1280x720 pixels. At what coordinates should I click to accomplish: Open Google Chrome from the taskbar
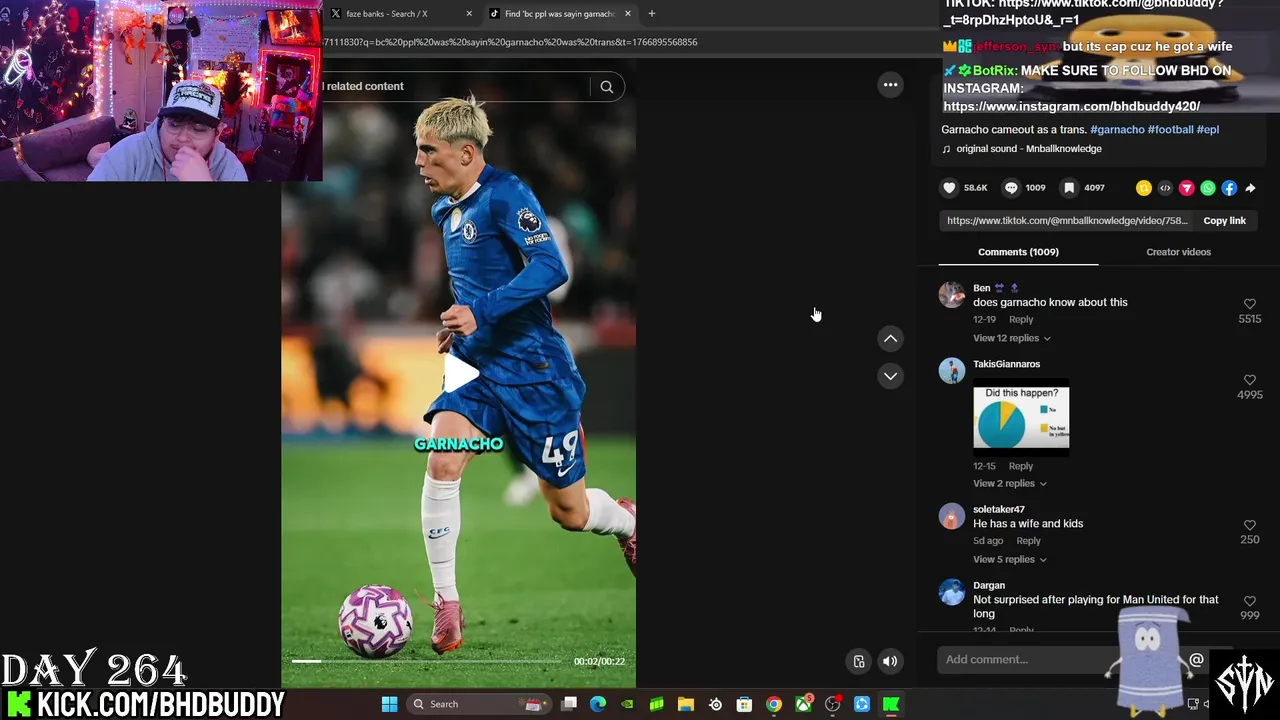(774, 704)
